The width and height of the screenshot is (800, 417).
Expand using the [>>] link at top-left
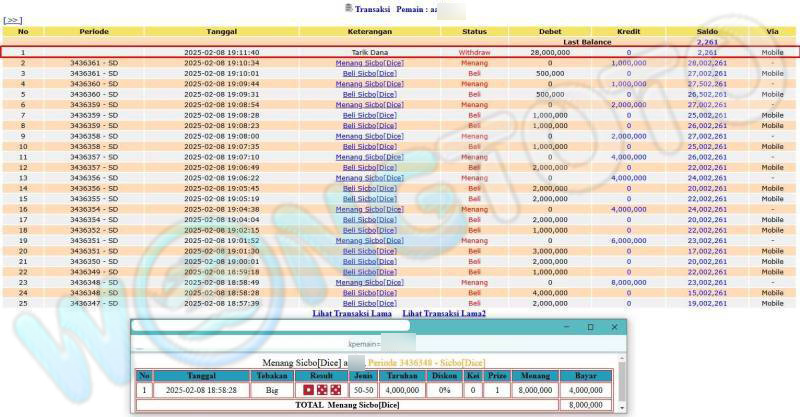pos(13,20)
